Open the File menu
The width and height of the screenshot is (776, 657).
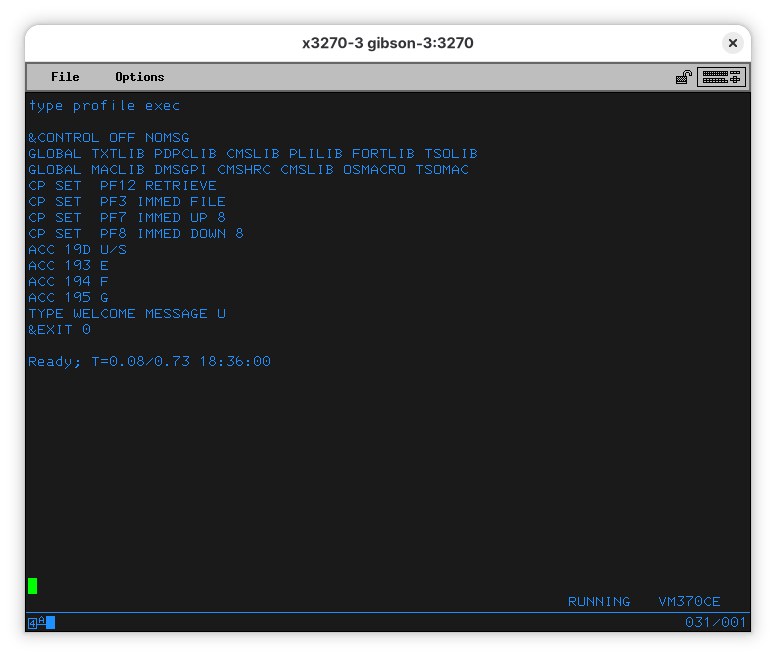[x=65, y=77]
